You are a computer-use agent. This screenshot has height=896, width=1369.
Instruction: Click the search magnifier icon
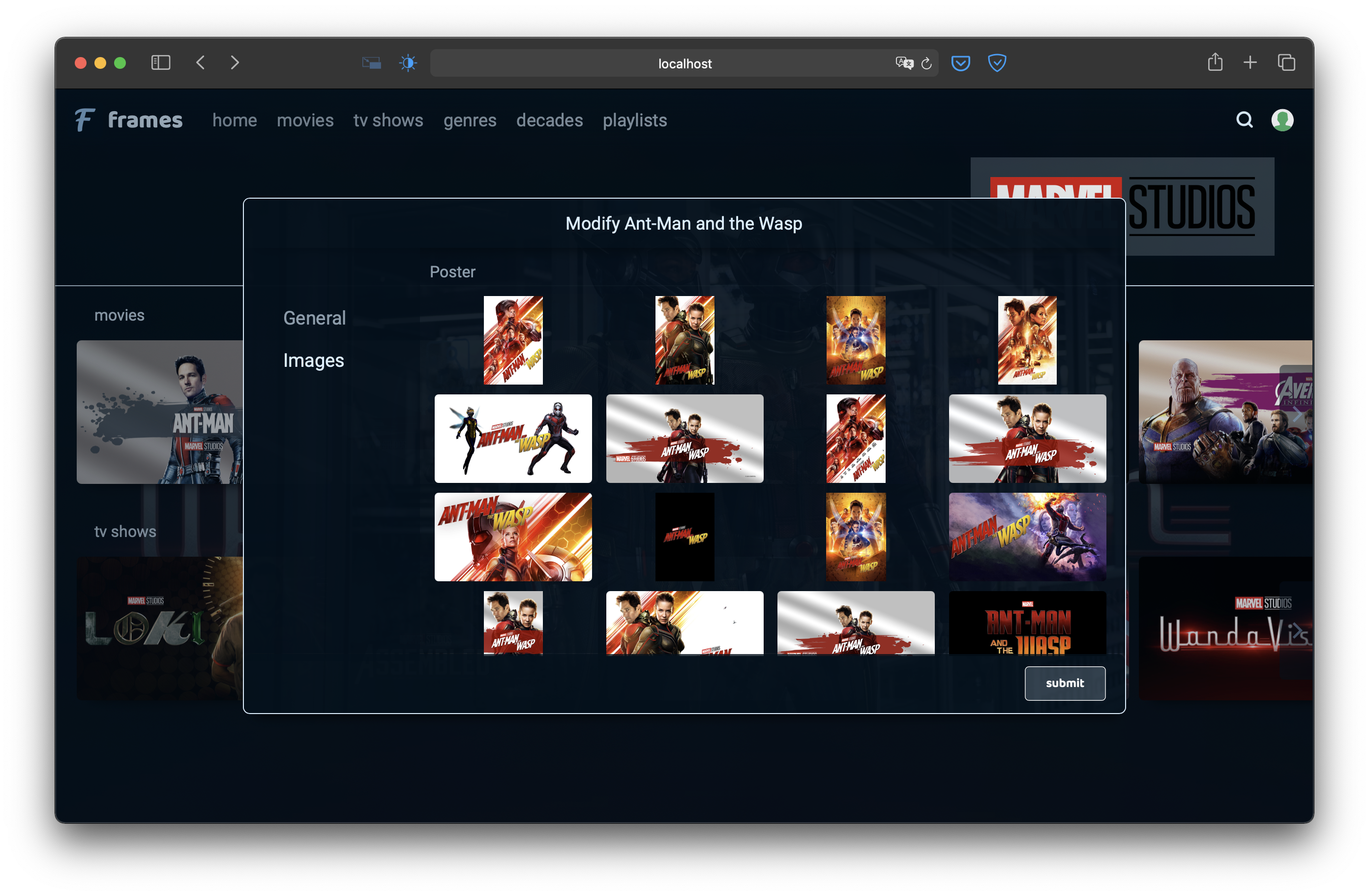(1244, 119)
